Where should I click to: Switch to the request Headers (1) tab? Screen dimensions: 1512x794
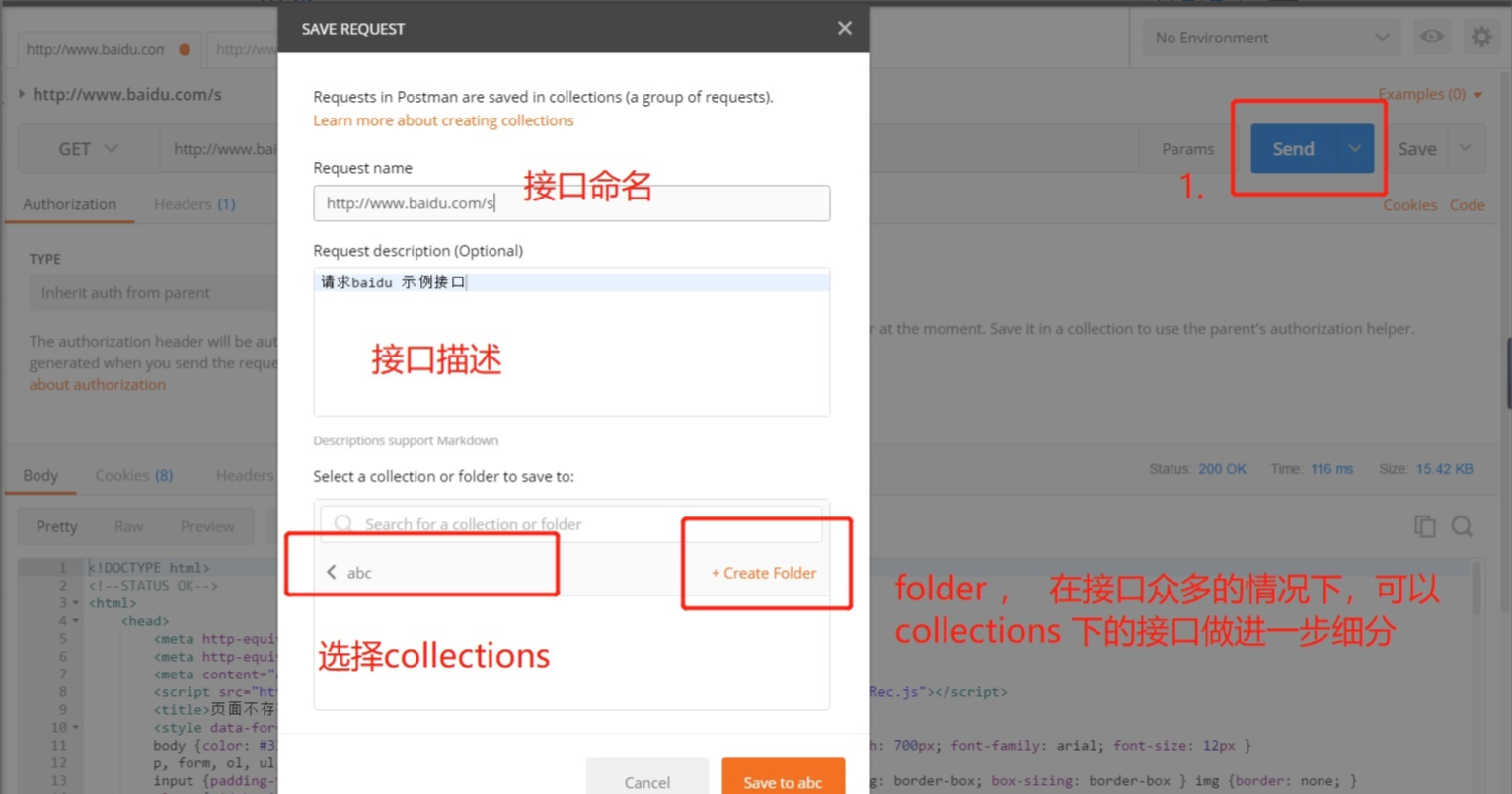point(194,204)
